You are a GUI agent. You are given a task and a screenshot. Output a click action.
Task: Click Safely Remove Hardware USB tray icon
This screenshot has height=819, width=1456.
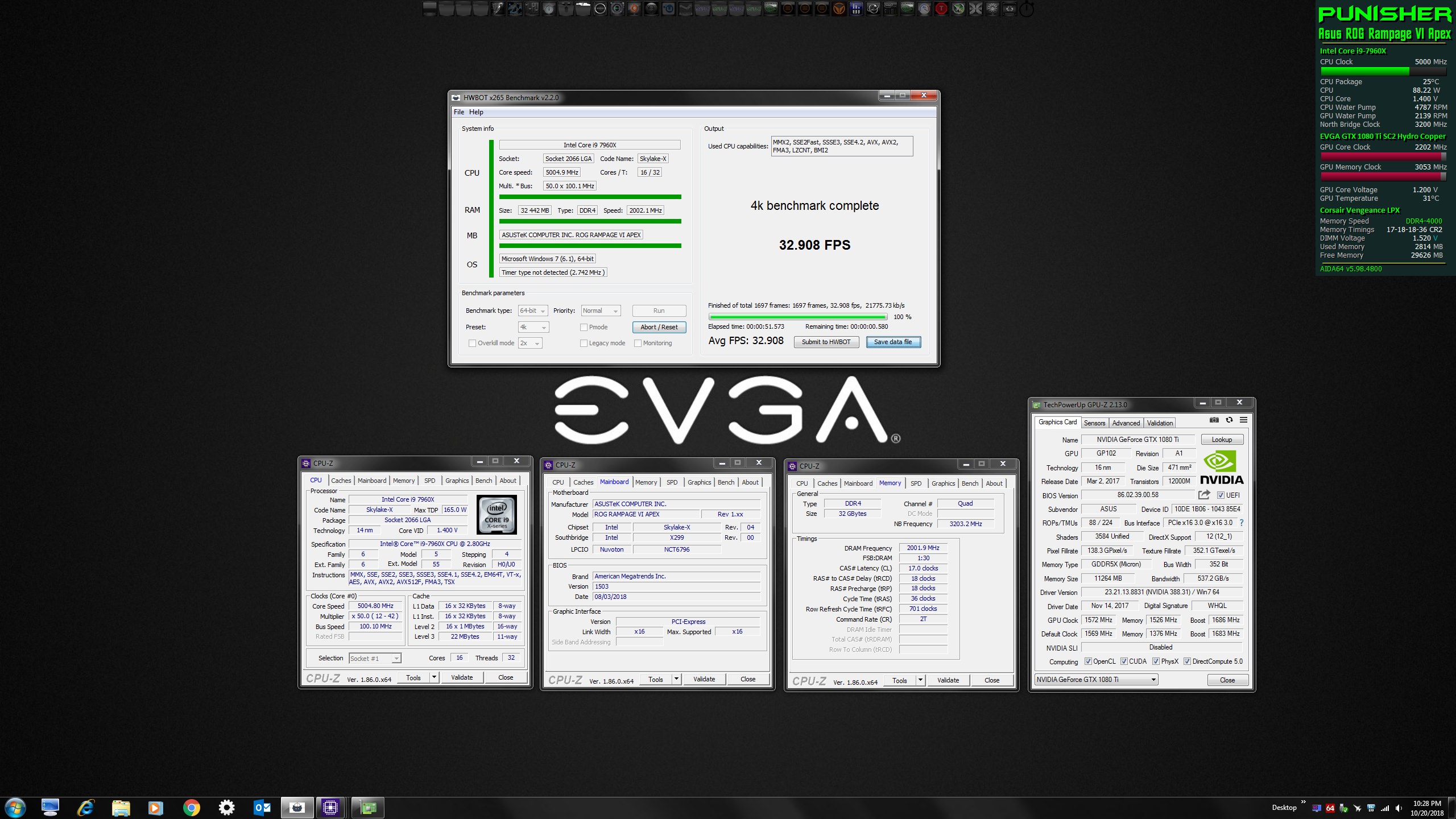point(1344,808)
